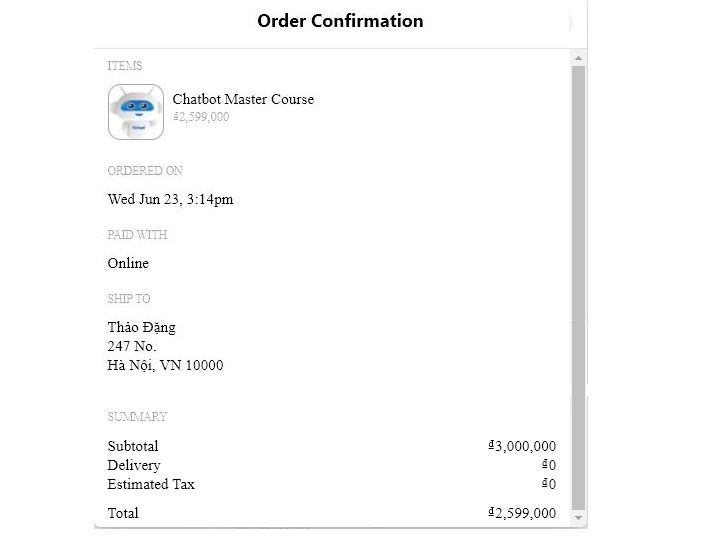
Task: Click the Order Confirmation heading
Action: tap(340, 21)
